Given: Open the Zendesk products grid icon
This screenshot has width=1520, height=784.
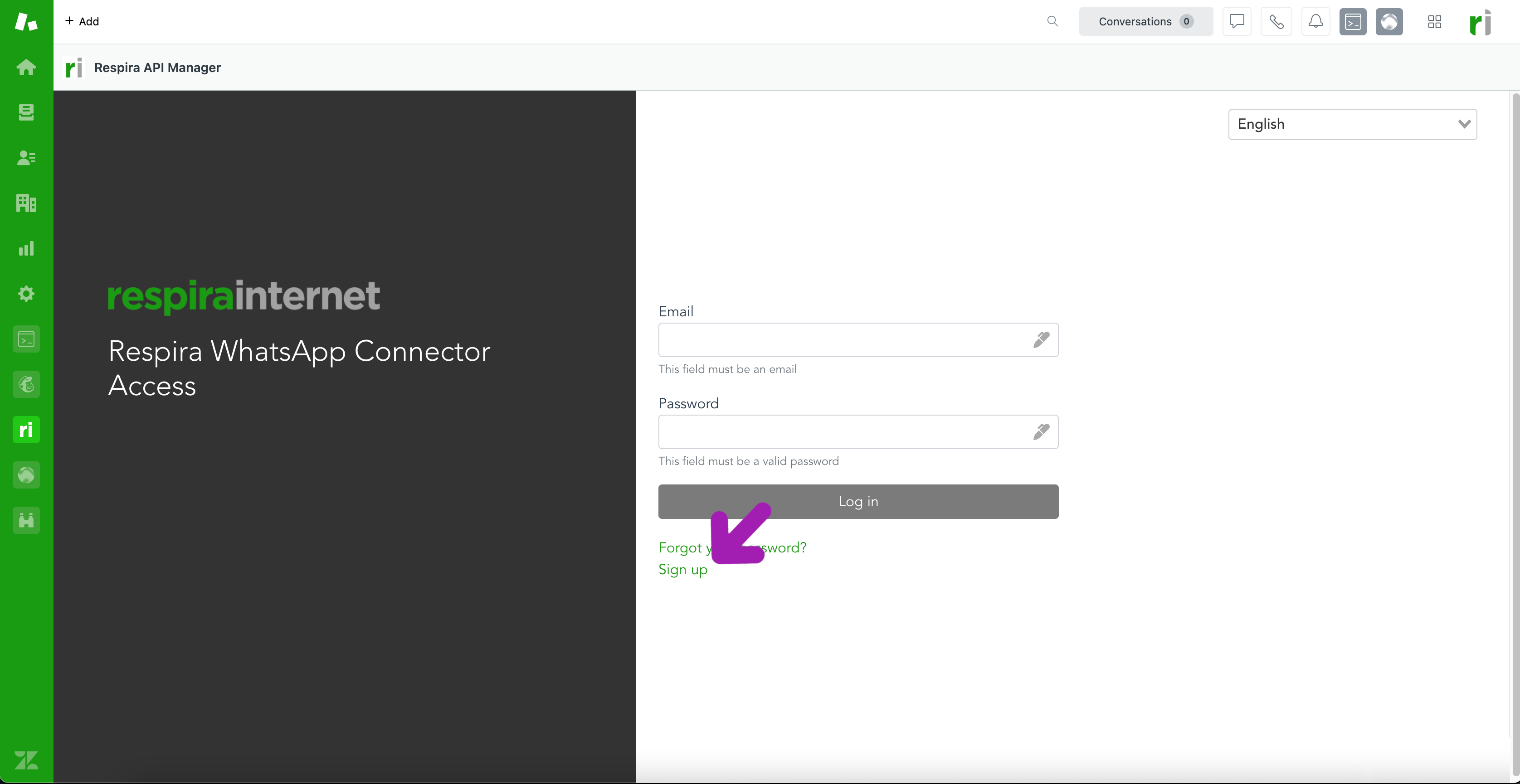Looking at the screenshot, I should tap(1434, 22).
